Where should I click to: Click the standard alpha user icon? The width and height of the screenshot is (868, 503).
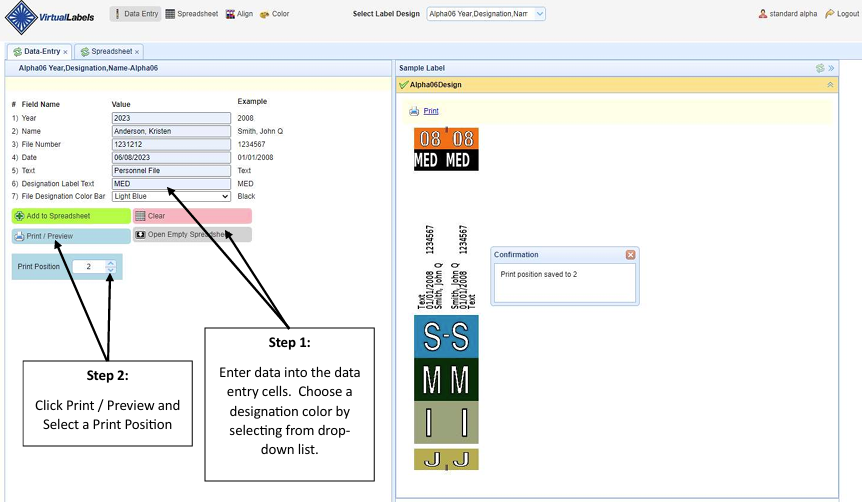click(x=763, y=14)
